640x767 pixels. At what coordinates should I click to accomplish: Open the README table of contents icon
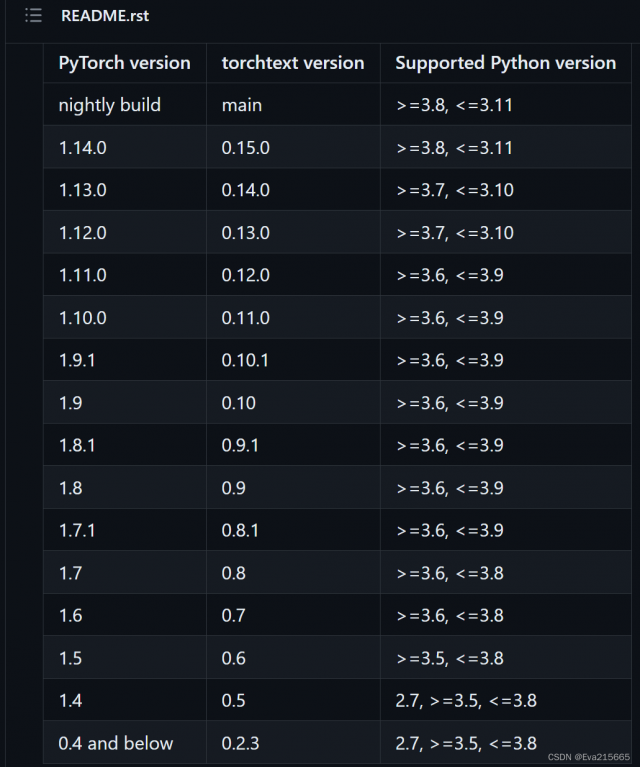pyautogui.click(x=33, y=16)
